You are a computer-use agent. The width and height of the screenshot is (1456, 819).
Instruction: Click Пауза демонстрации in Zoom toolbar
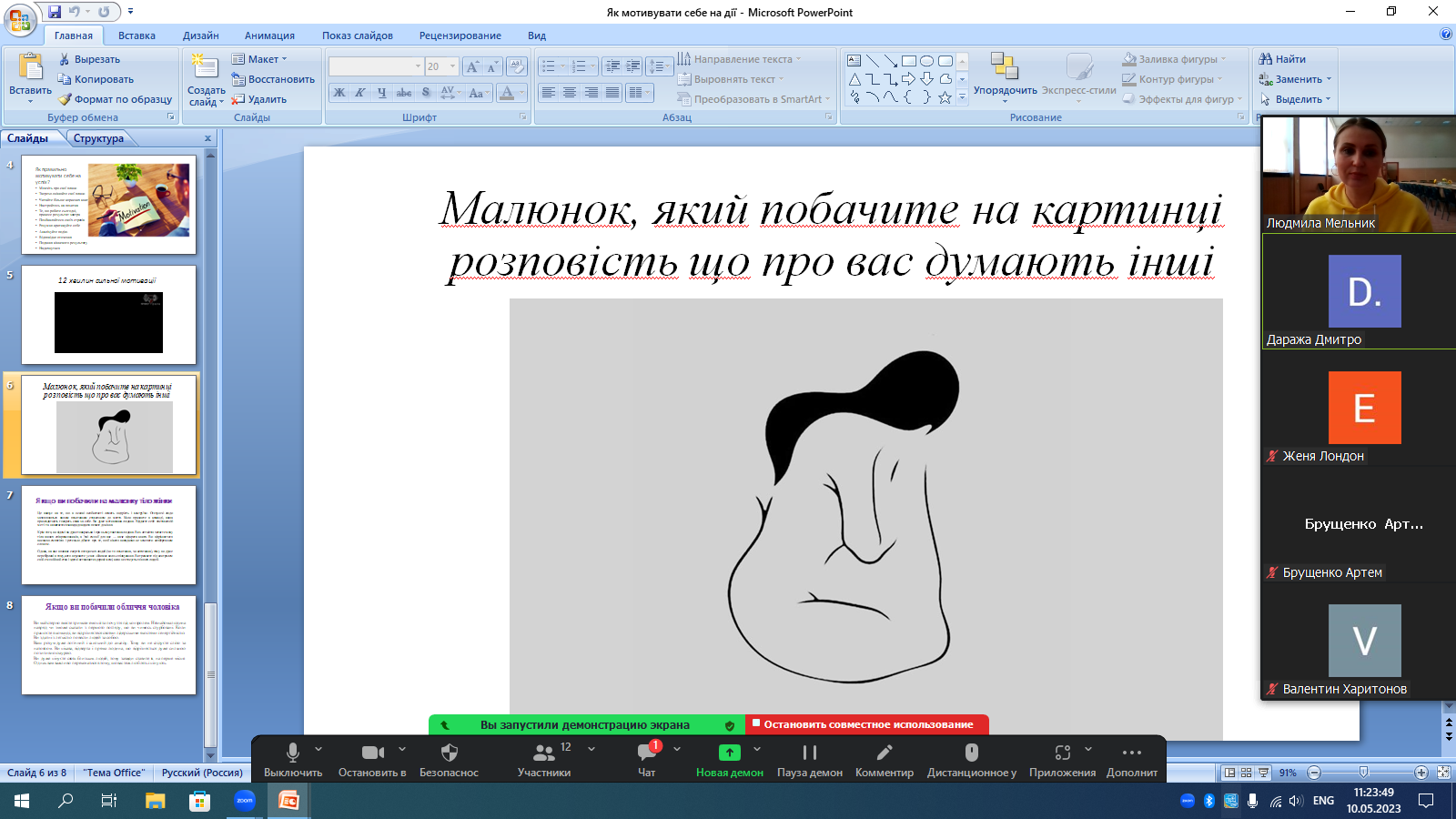point(810,759)
